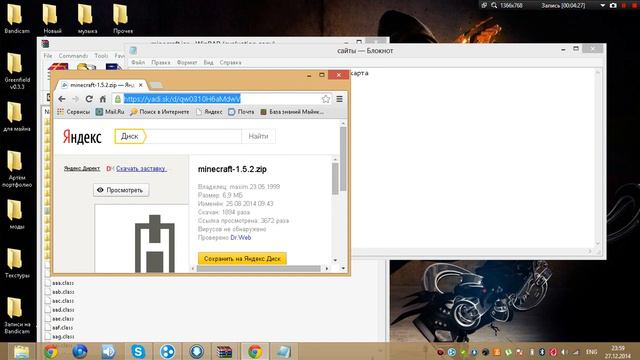Click the Bluetooth tray icon
This screenshot has height=360, width=640.
click(542, 352)
